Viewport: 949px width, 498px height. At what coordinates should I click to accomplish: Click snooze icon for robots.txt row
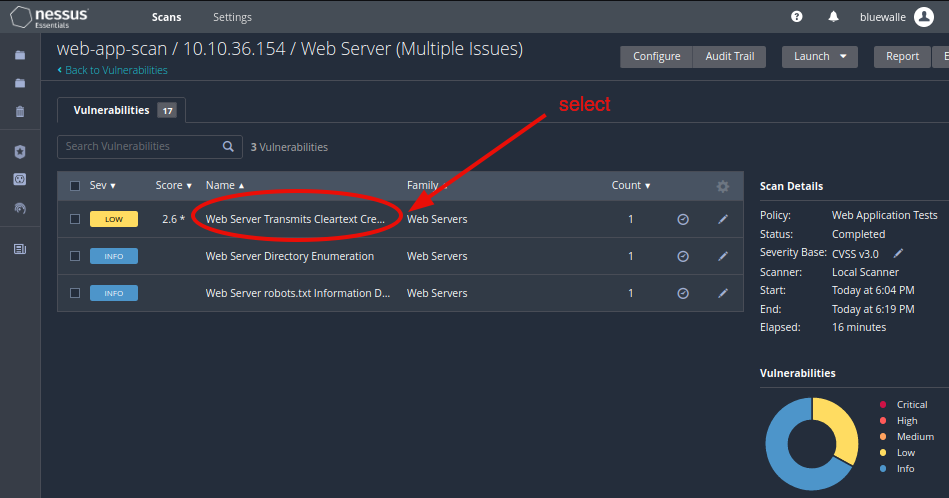[683, 293]
